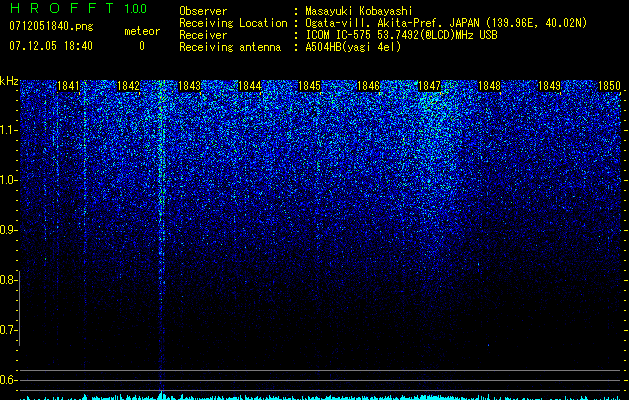Click the A504HB(yagi 4el) antenna value
Image resolution: width=629 pixels, height=400 pixels.
click(x=353, y=47)
